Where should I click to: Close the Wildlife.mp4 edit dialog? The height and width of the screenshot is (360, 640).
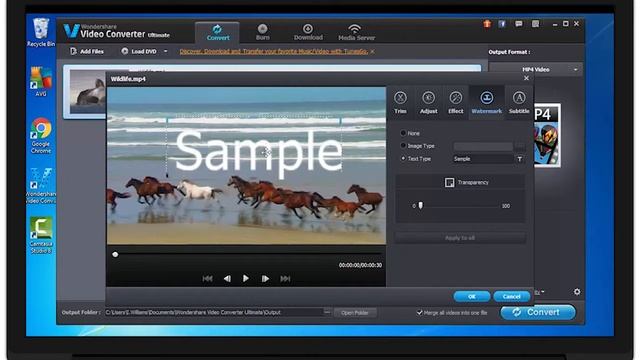tap(526, 78)
